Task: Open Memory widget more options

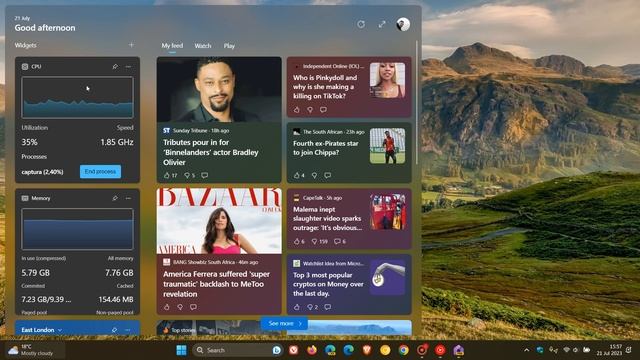Action: coord(129,198)
